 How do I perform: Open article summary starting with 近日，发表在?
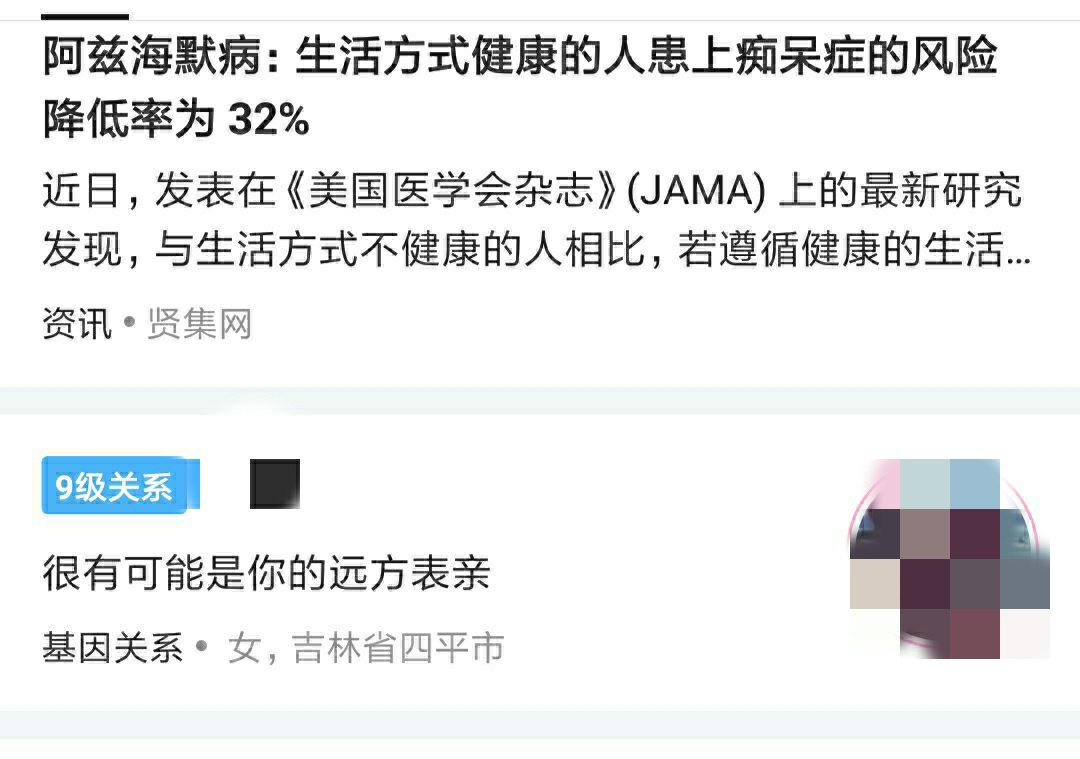pyautogui.click(x=537, y=219)
